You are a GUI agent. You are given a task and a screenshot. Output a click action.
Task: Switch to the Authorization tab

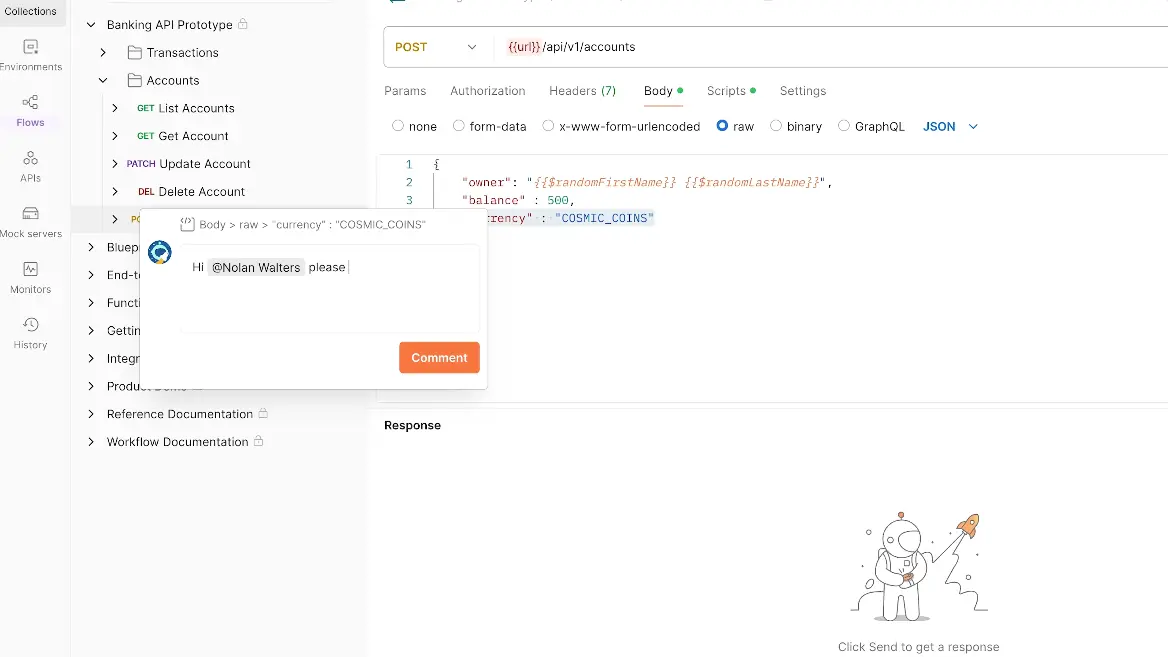coord(488,91)
